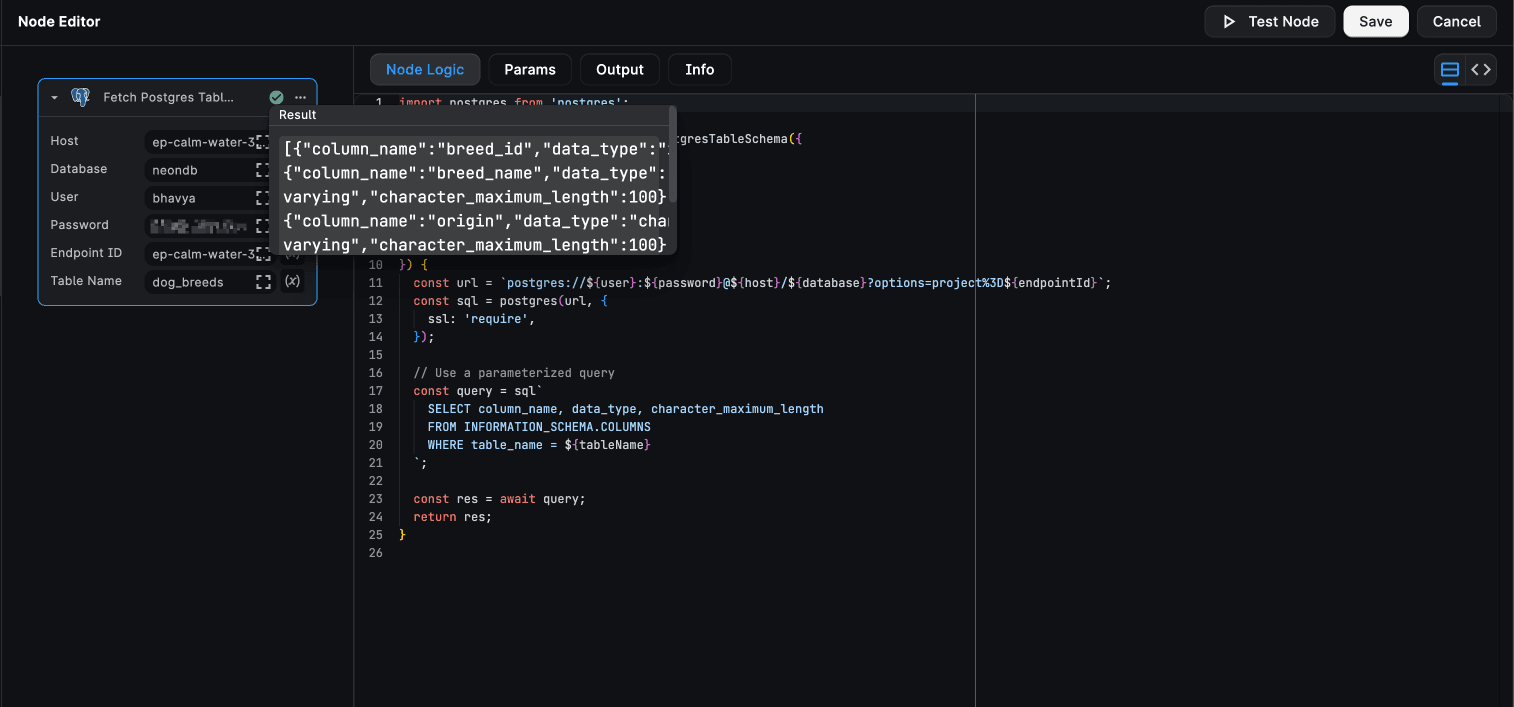The width and height of the screenshot is (1514, 707).
Task: Collapse the Fetch Postgres Table node
Action: (x=55, y=97)
